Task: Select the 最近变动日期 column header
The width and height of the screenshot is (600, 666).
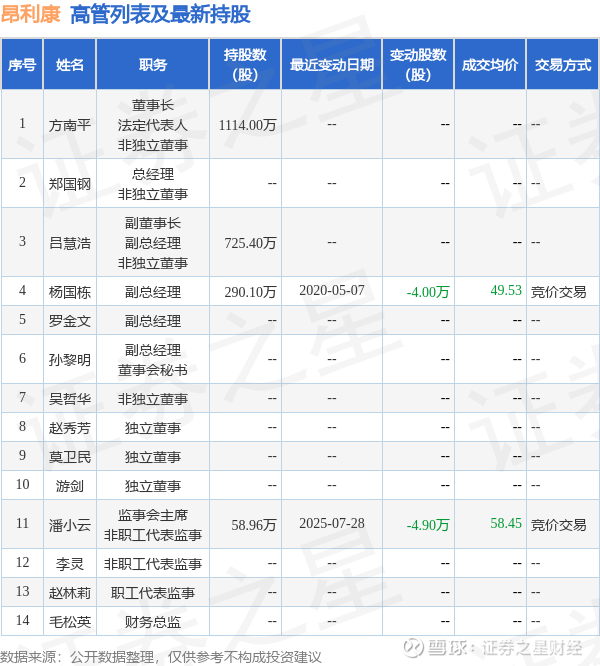Action: (332, 65)
